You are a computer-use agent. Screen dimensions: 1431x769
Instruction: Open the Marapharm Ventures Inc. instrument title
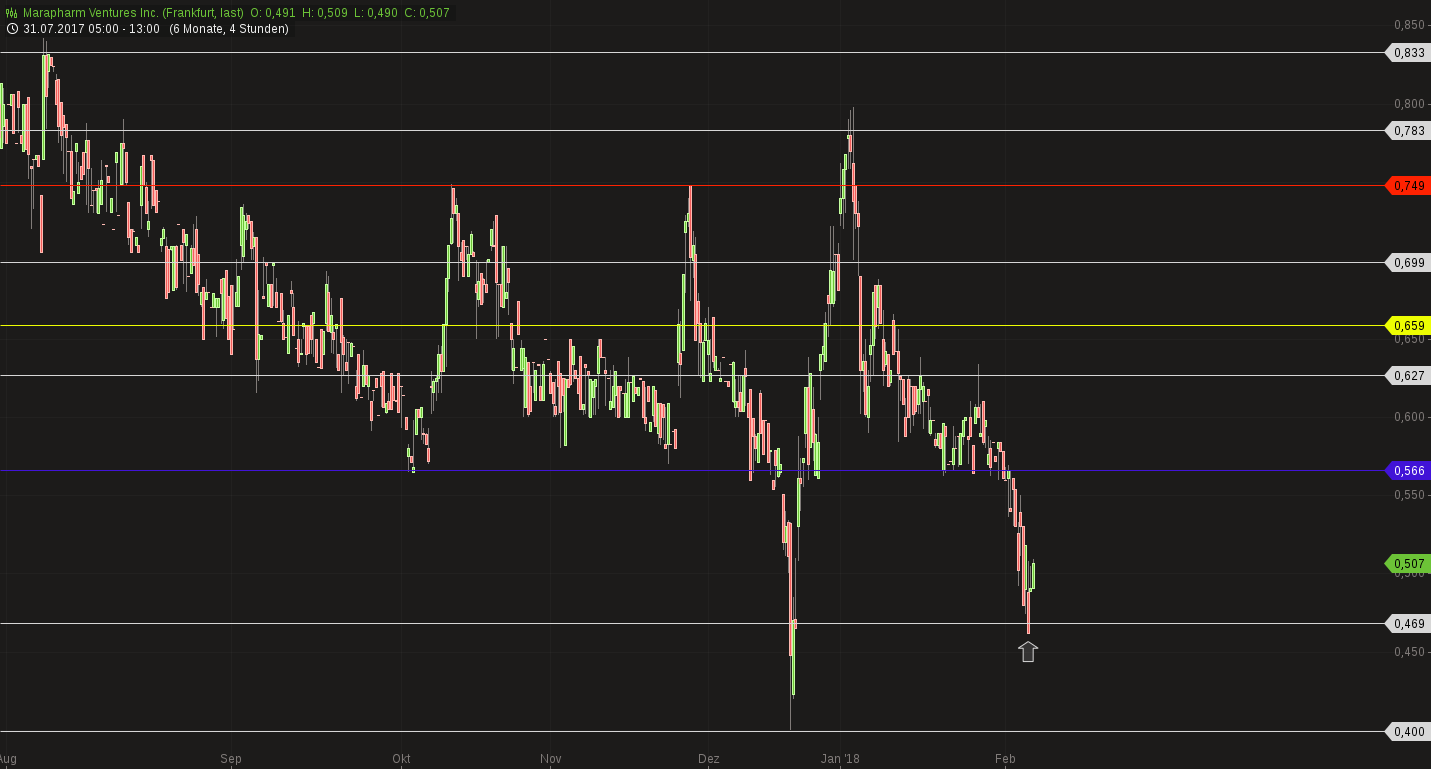coord(132,13)
